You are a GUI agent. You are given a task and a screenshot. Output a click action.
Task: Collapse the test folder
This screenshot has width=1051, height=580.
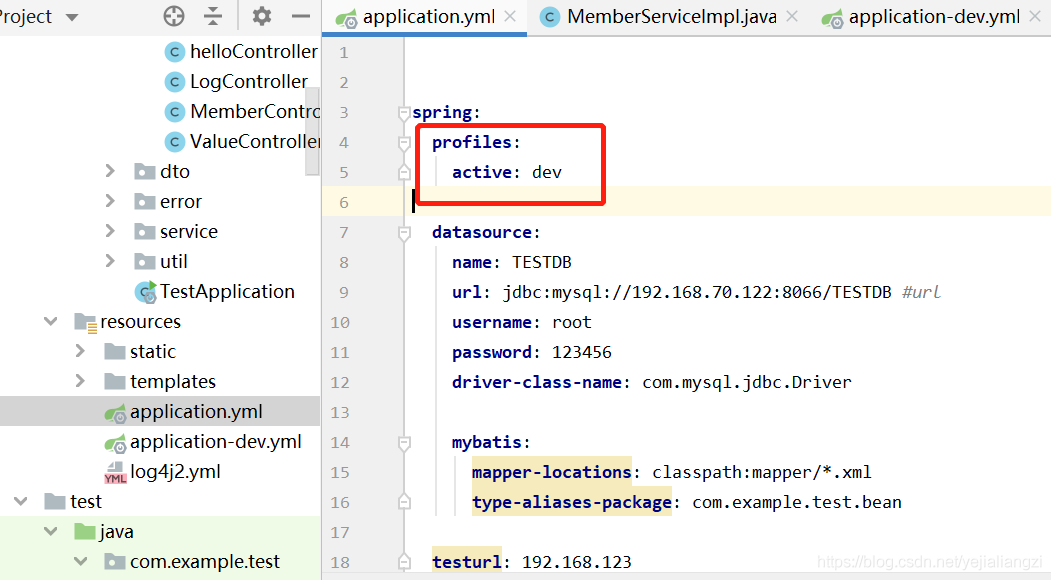(20, 501)
